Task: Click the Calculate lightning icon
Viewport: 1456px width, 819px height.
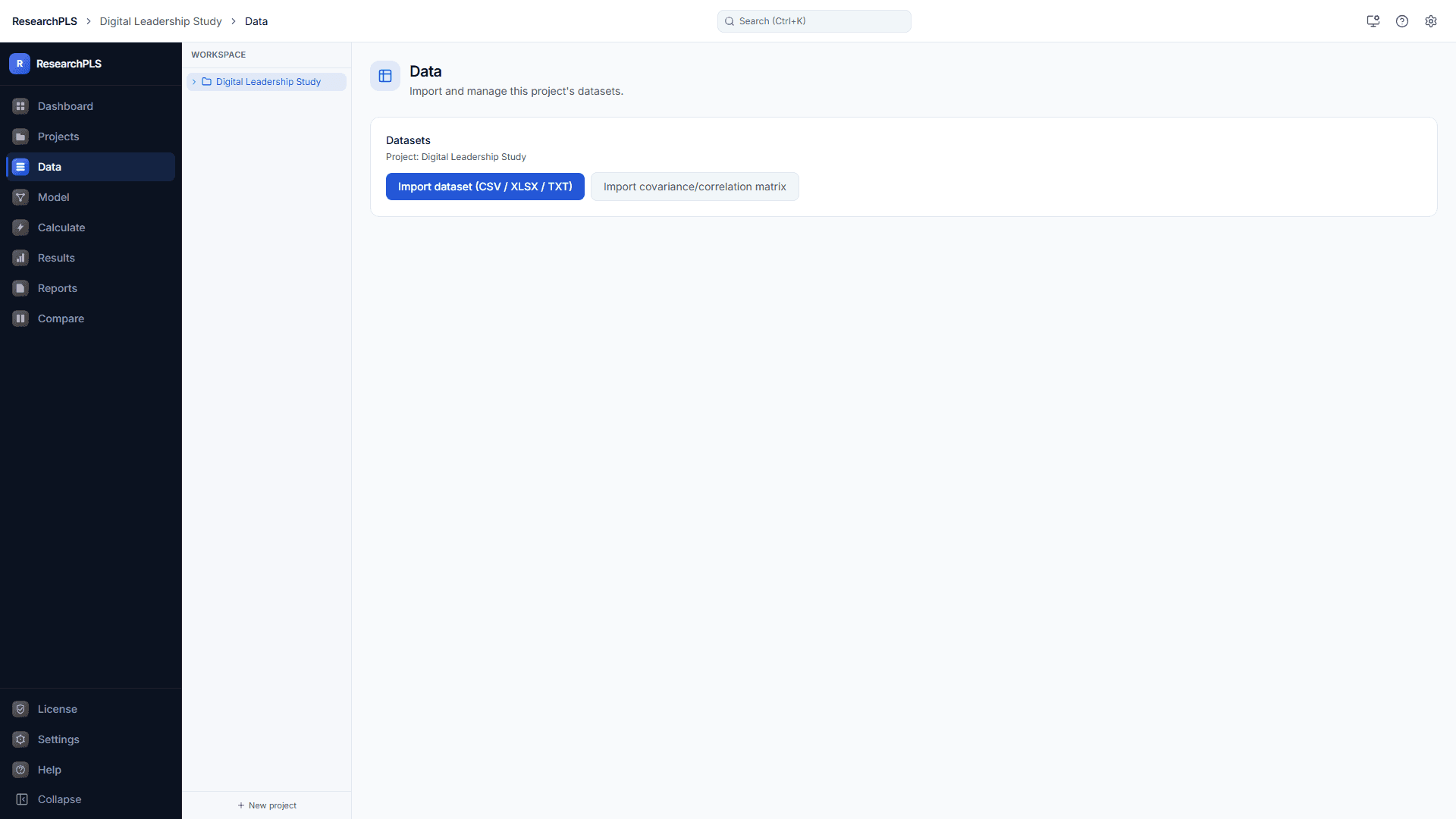Action: point(20,227)
